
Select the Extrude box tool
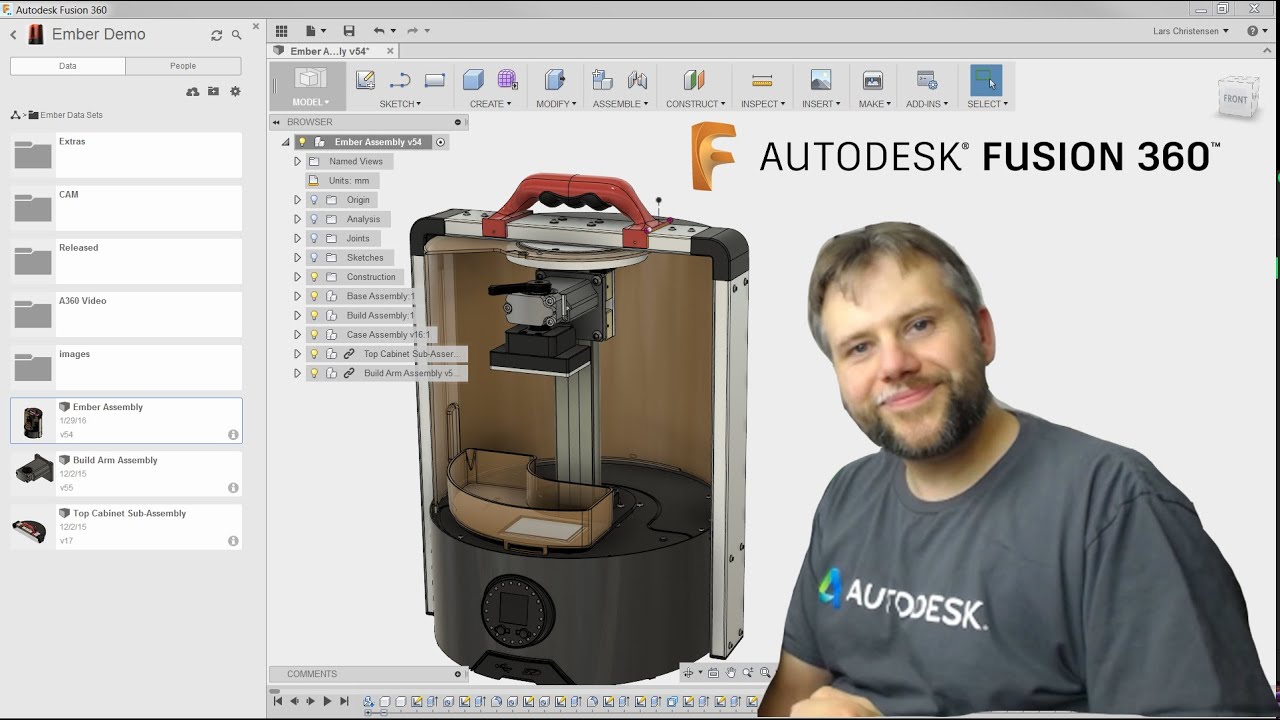click(x=474, y=80)
